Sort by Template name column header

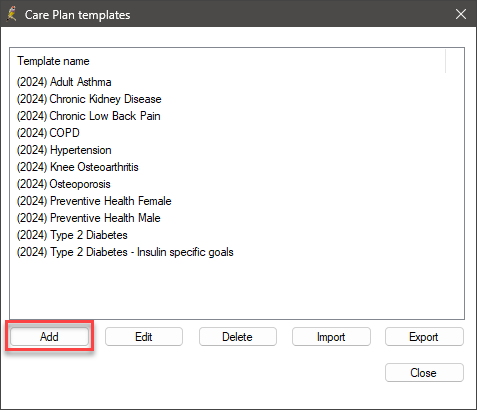click(x=53, y=61)
